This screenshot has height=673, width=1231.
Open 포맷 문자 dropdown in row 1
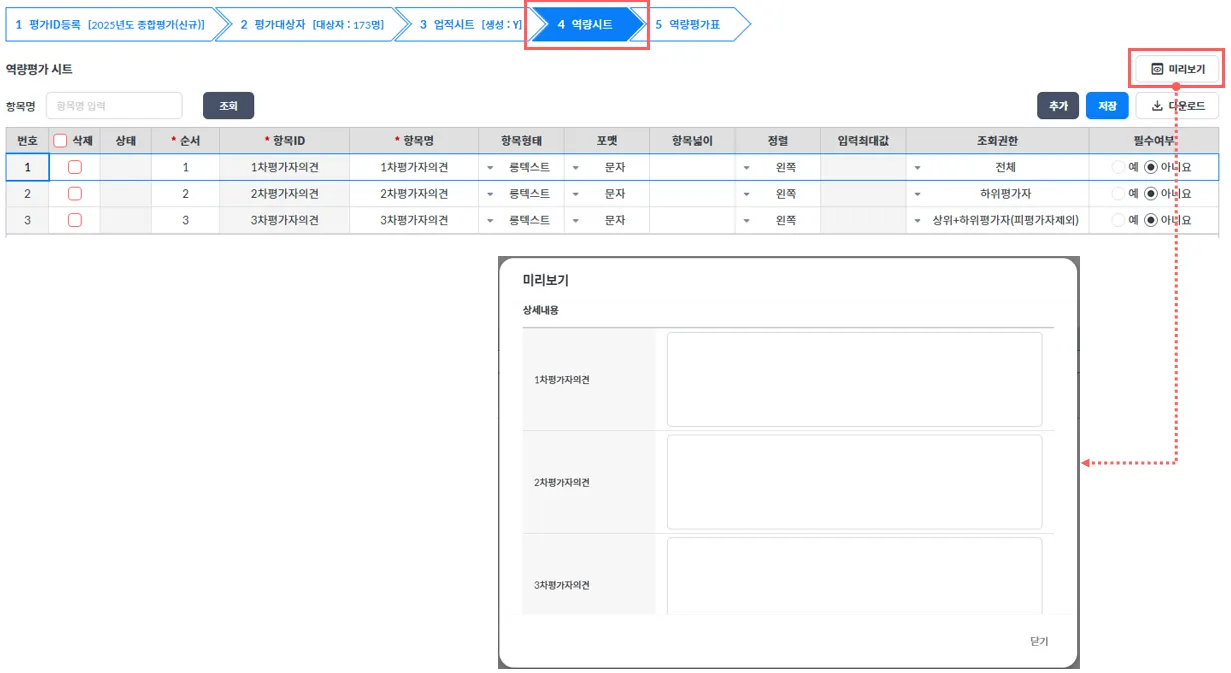[607, 167]
